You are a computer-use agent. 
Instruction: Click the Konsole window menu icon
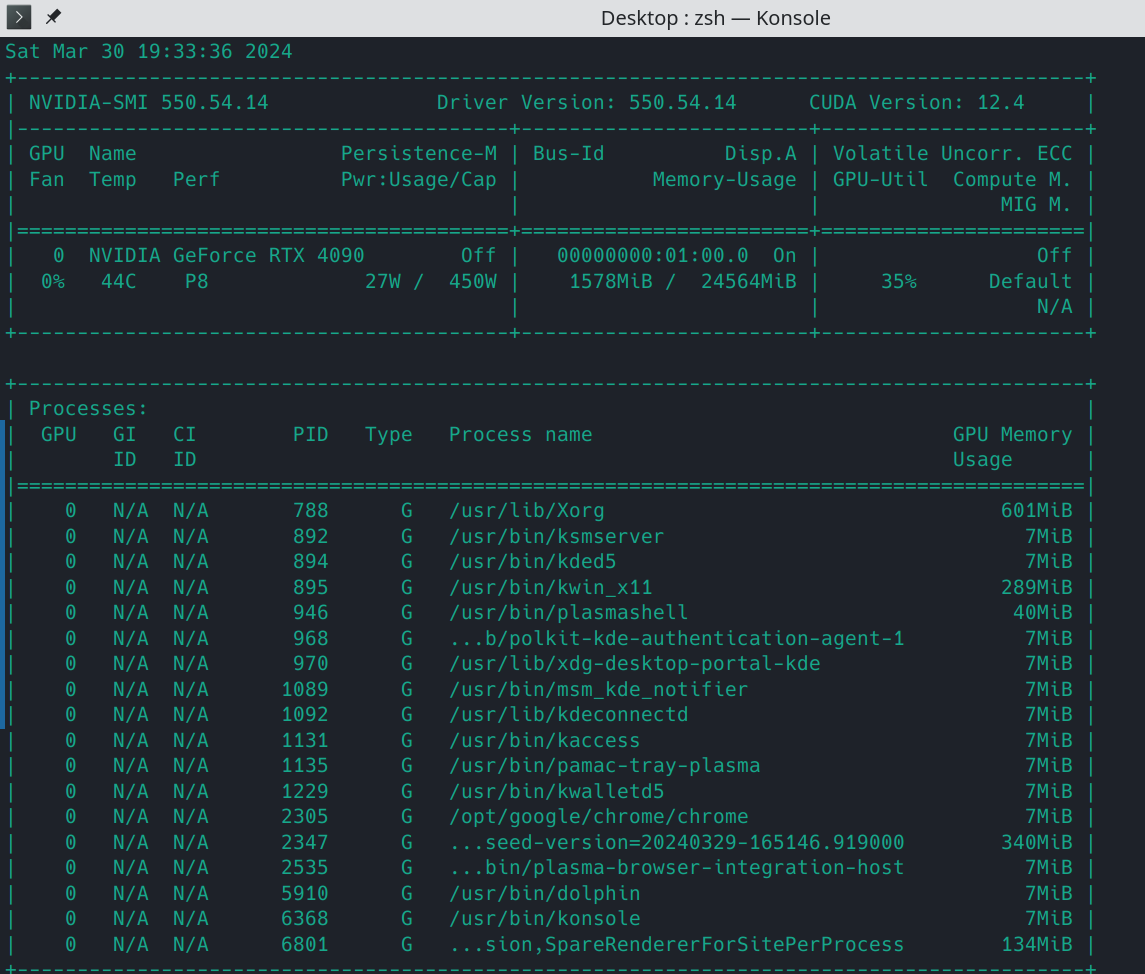(x=19, y=17)
